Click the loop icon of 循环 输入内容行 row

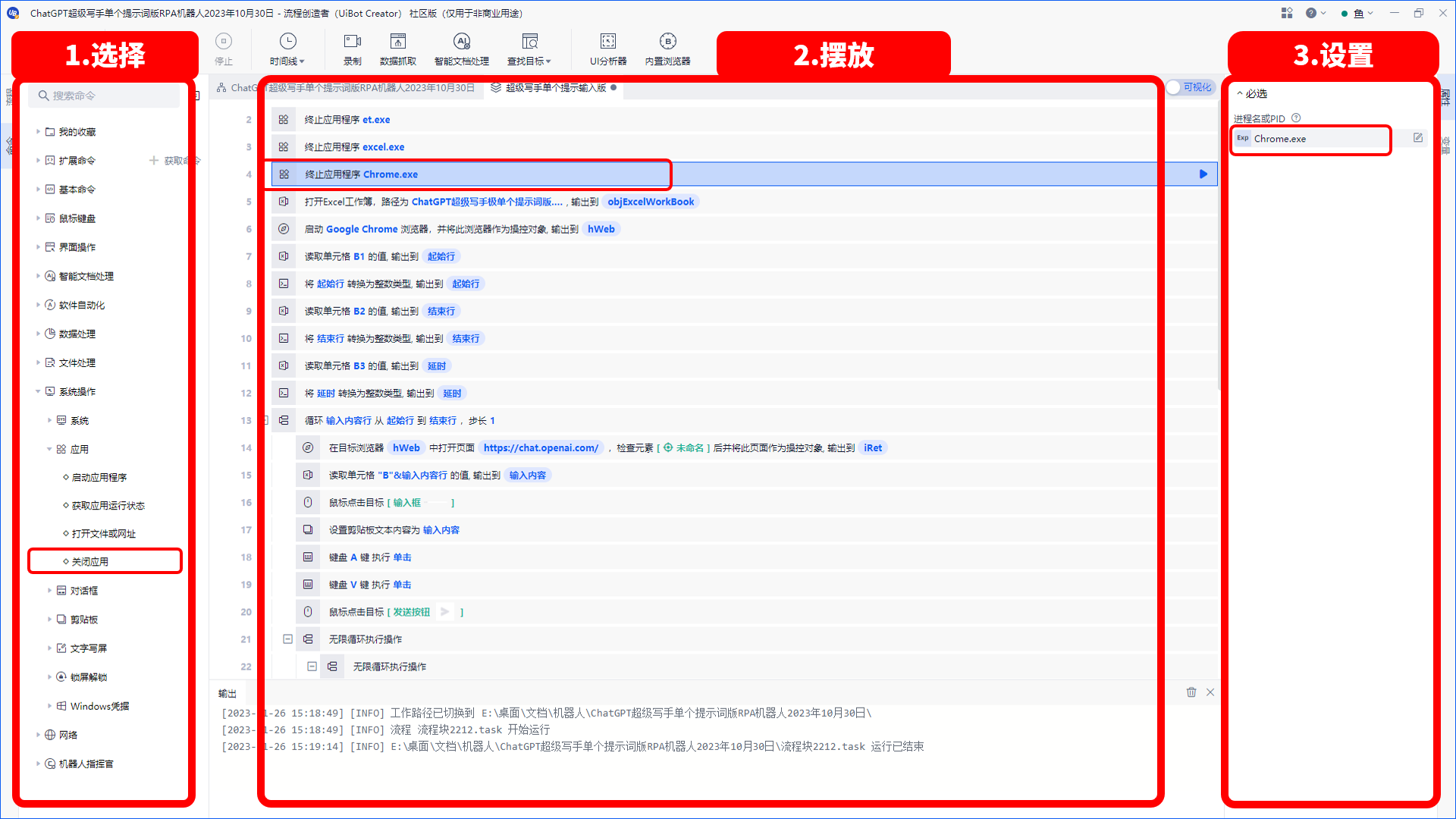pos(284,420)
